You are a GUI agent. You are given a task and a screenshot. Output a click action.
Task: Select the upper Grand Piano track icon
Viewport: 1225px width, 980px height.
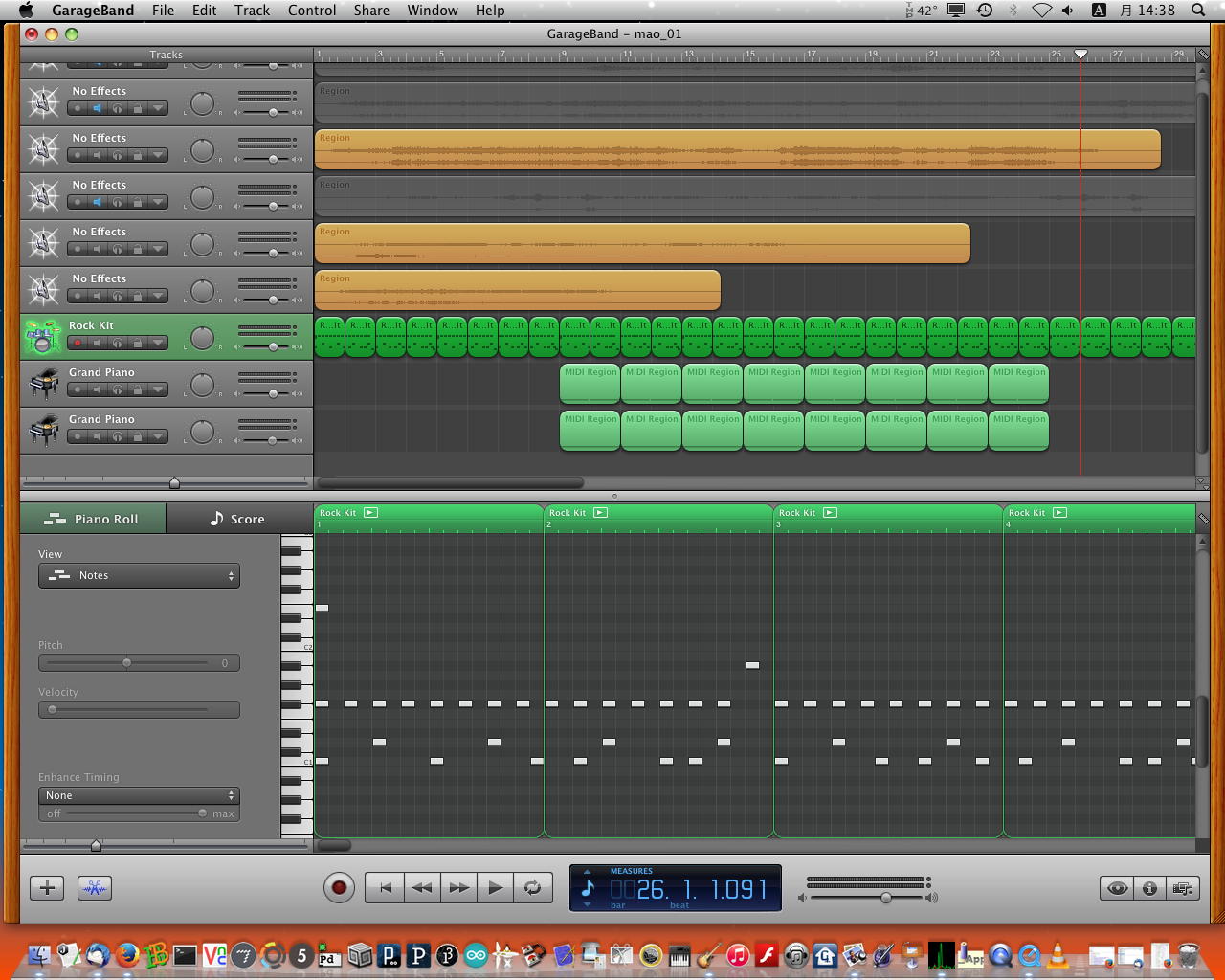click(x=44, y=384)
